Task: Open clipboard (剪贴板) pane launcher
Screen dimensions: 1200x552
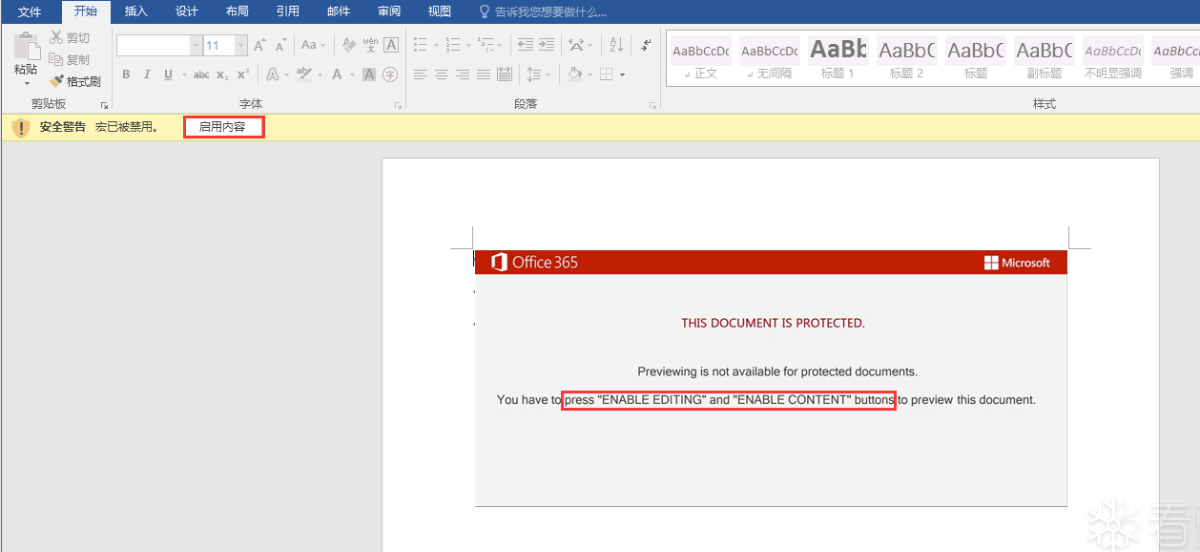Action: 104,104
